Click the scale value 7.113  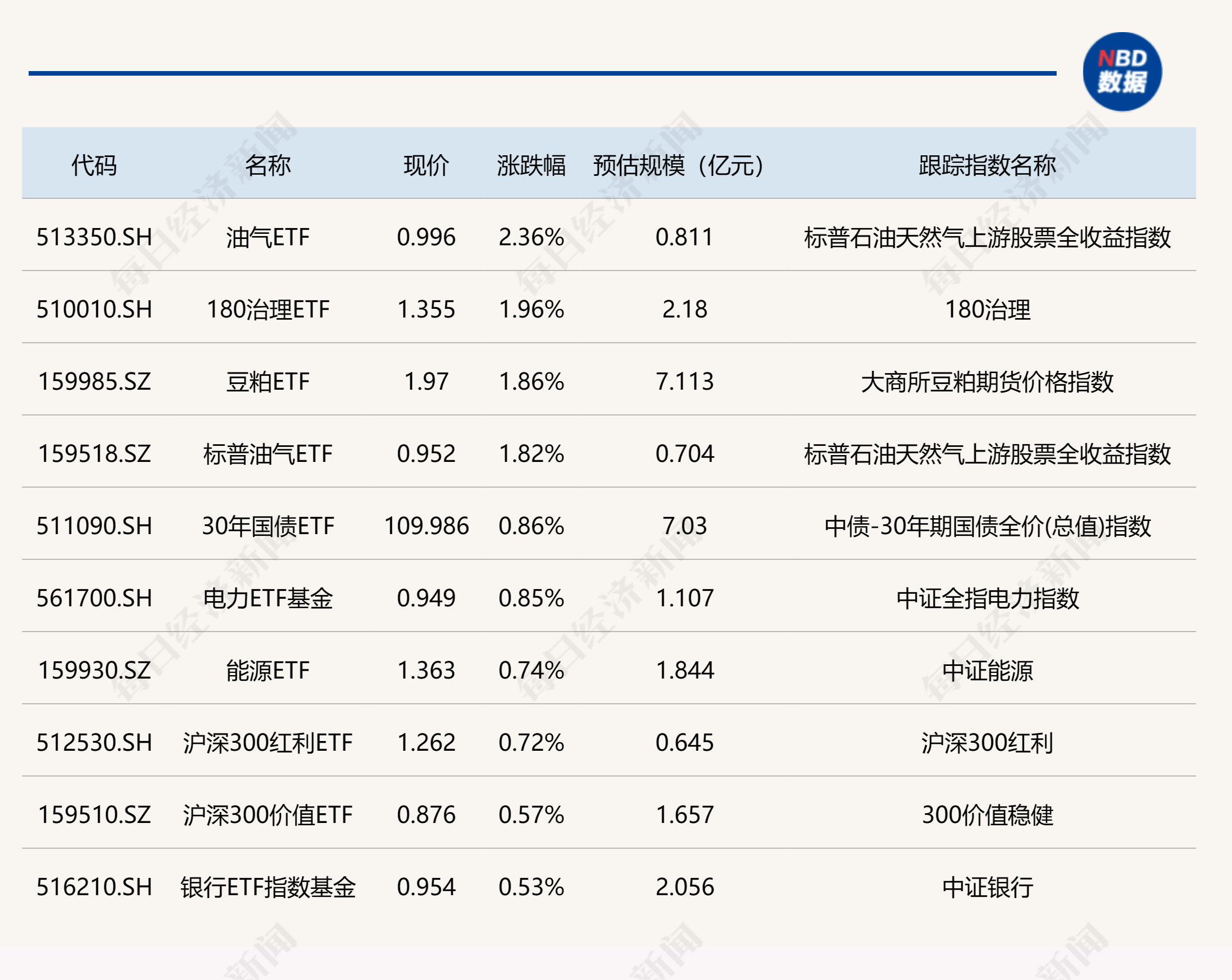[685, 382]
